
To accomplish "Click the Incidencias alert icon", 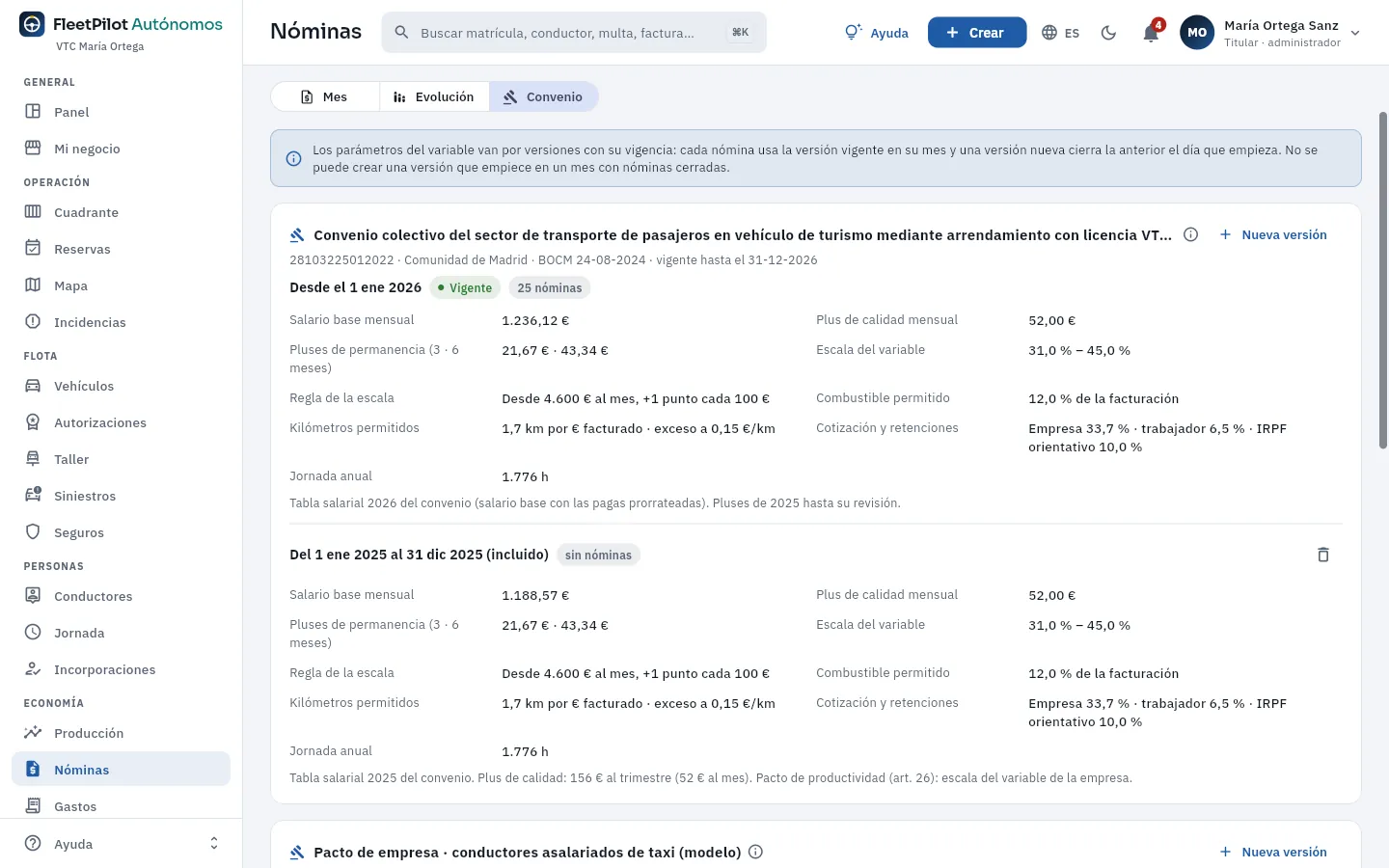I will click(x=33, y=322).
